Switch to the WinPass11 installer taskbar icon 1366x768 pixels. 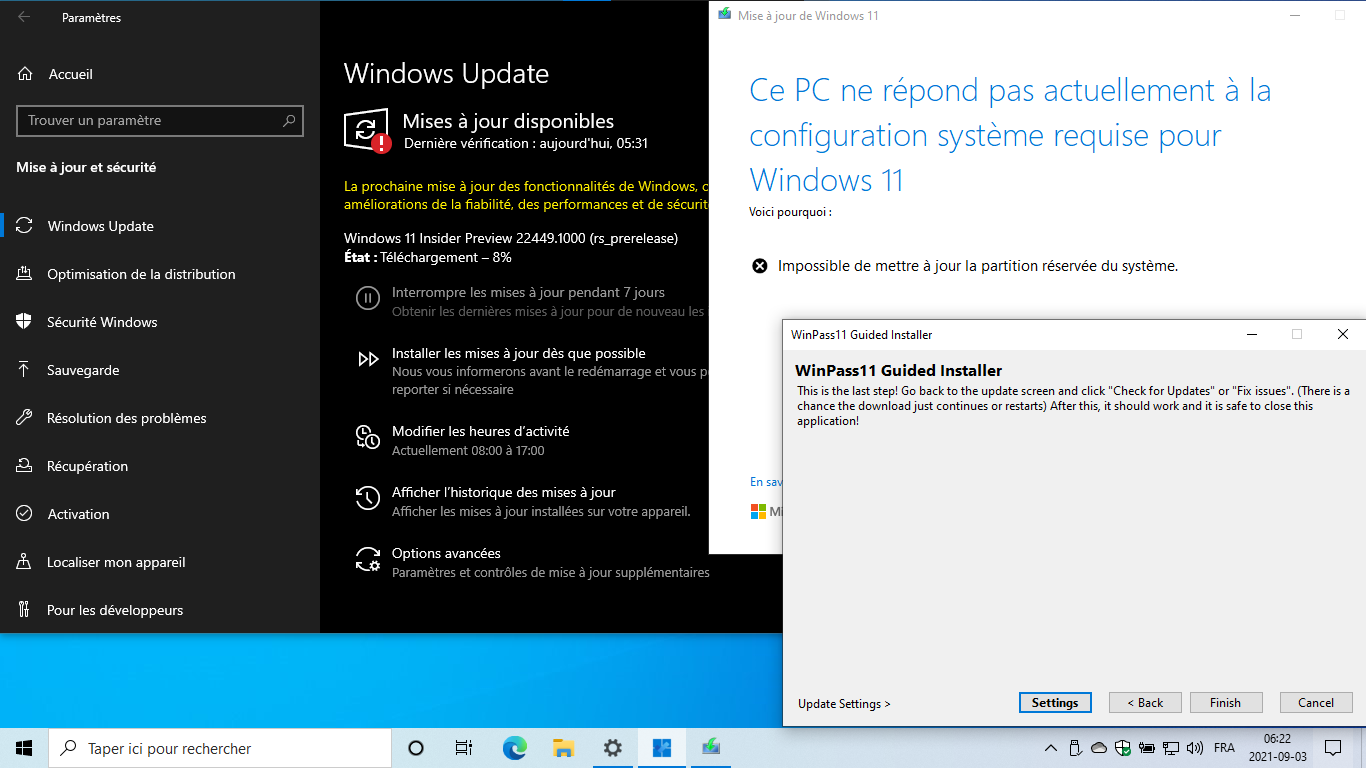(661, 748)
